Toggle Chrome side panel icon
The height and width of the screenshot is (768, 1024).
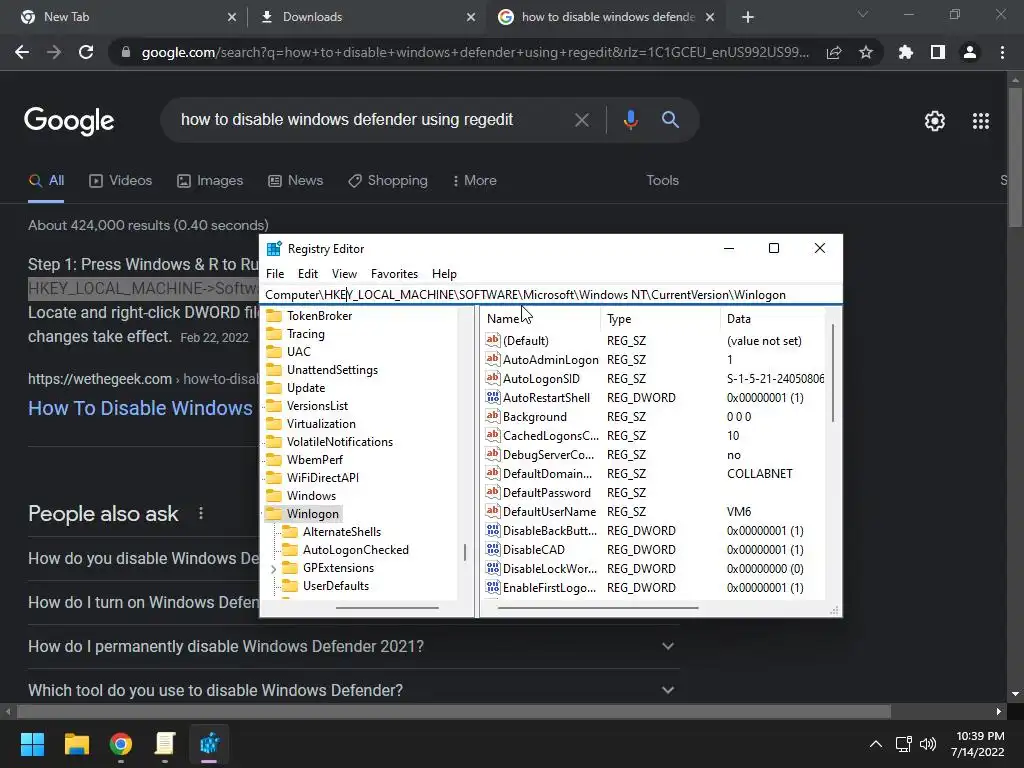pyautogui.click(x=938, y=52)
